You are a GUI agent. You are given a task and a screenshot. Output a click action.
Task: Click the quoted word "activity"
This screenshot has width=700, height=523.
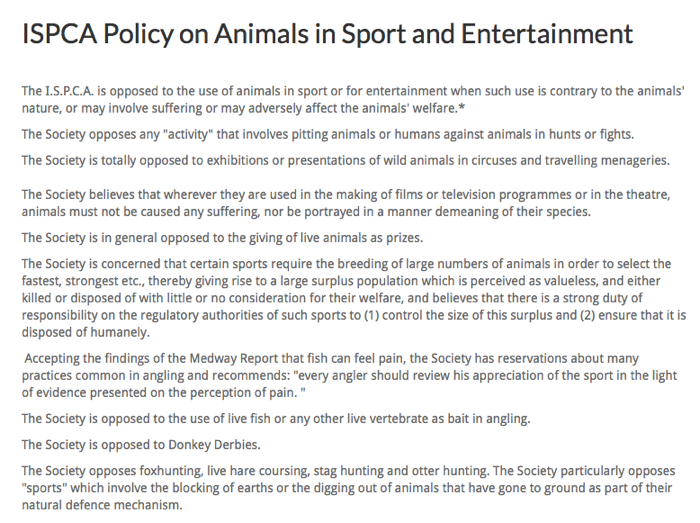pyautogui.click(x=188, y=135)
